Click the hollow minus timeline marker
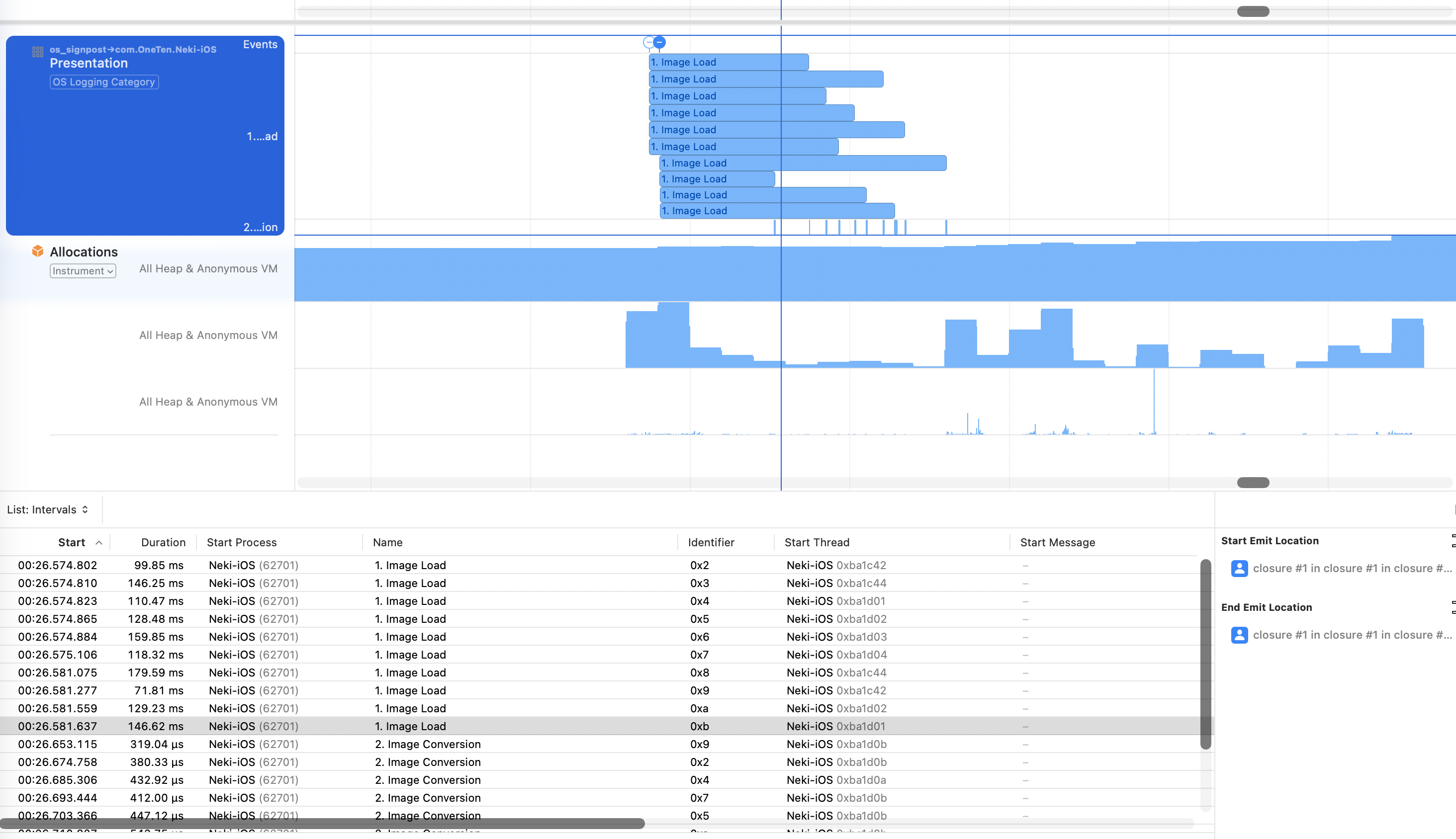Screen dimensions: 1456x839 [648, 42]
